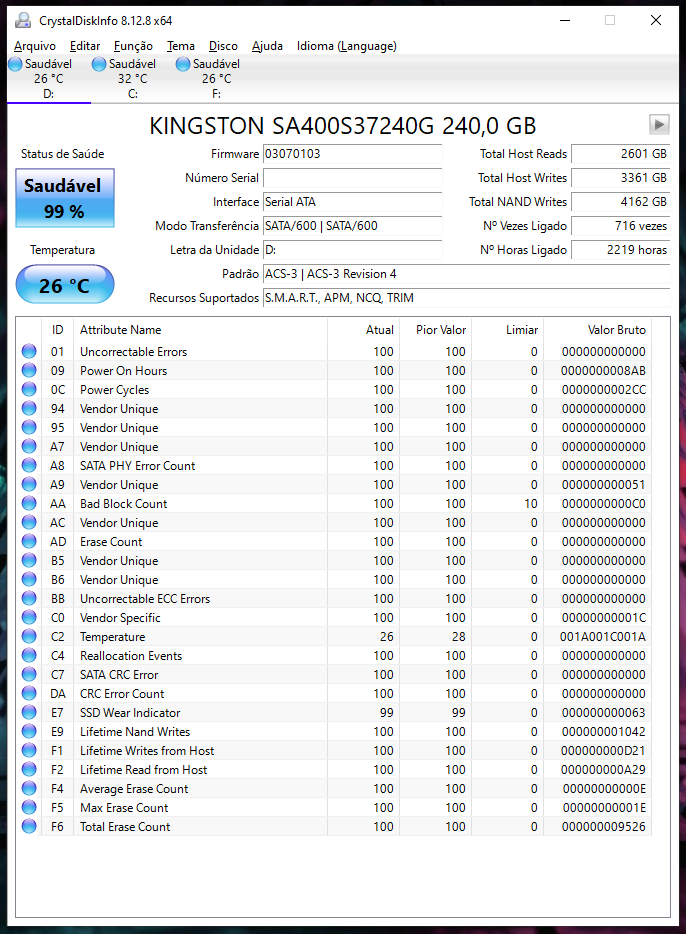Viewport: 686px width, 934px height.
Task: Select the SSD Wear Indicator attribute name
Action: 130,712
